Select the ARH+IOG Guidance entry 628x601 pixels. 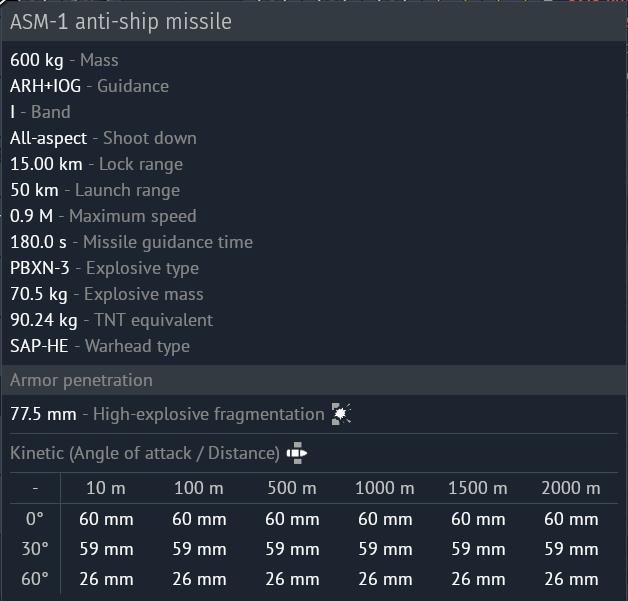click(89, 86)
